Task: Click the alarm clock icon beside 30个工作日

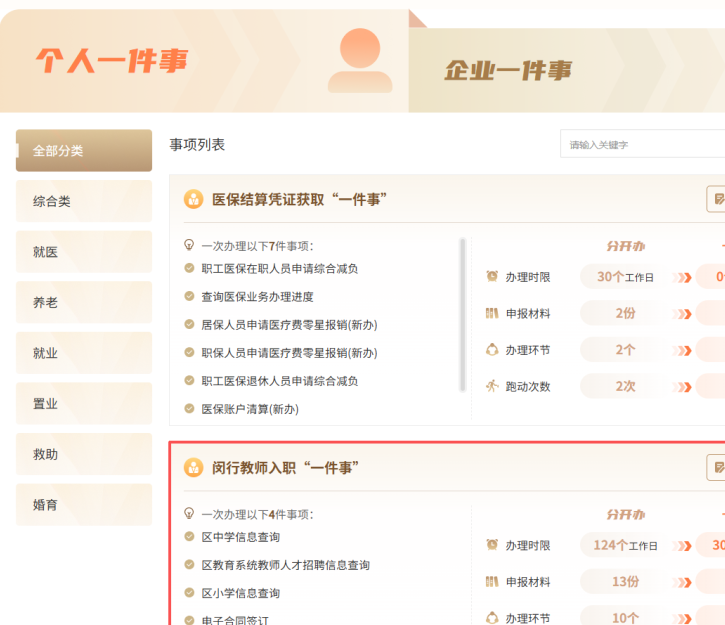Action: coord(492,276)
